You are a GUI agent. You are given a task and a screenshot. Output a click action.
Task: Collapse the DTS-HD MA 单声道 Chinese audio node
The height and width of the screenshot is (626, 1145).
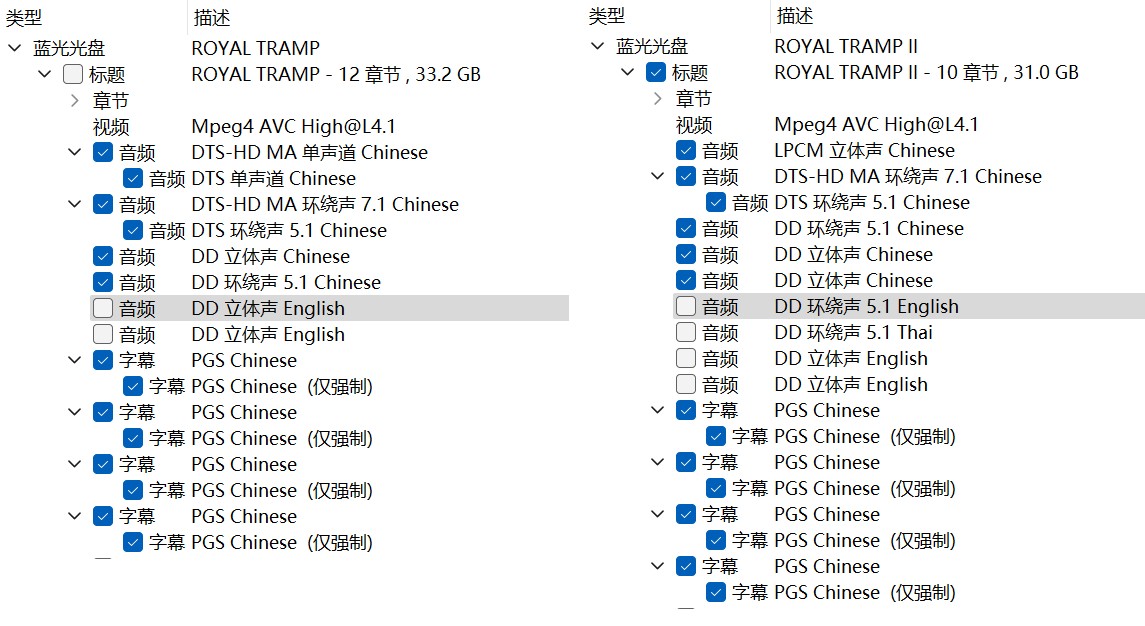click(x=74, y=152)
